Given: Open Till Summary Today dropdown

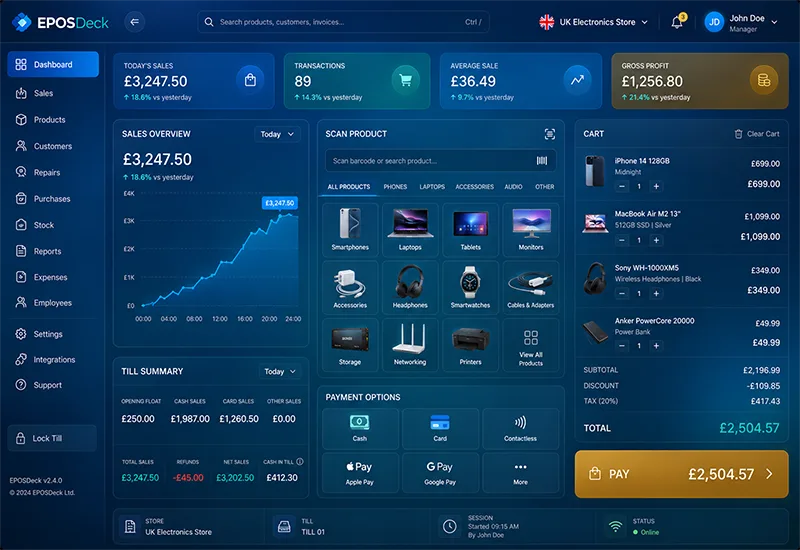Looking at the screenshot, I should pyautogui.click(x=280, y=371).
